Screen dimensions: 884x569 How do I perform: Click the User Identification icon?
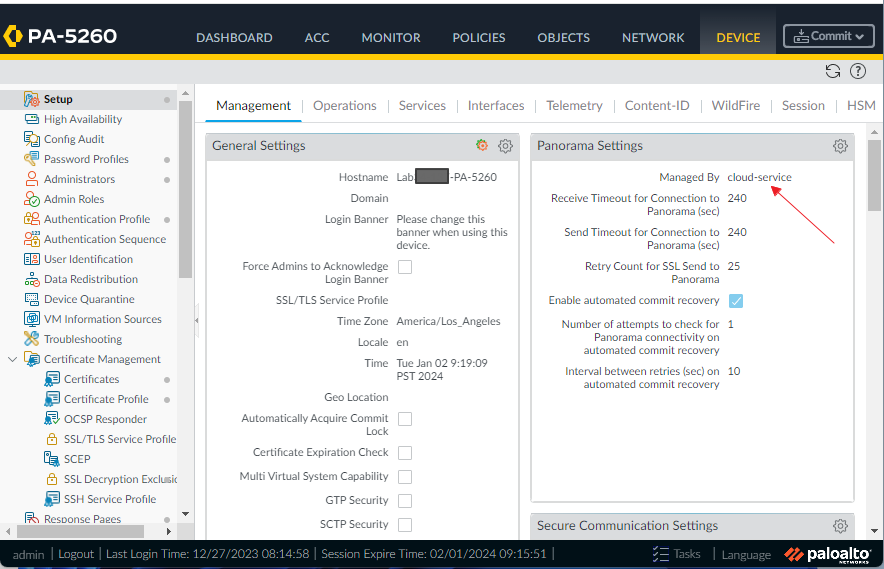32,259
